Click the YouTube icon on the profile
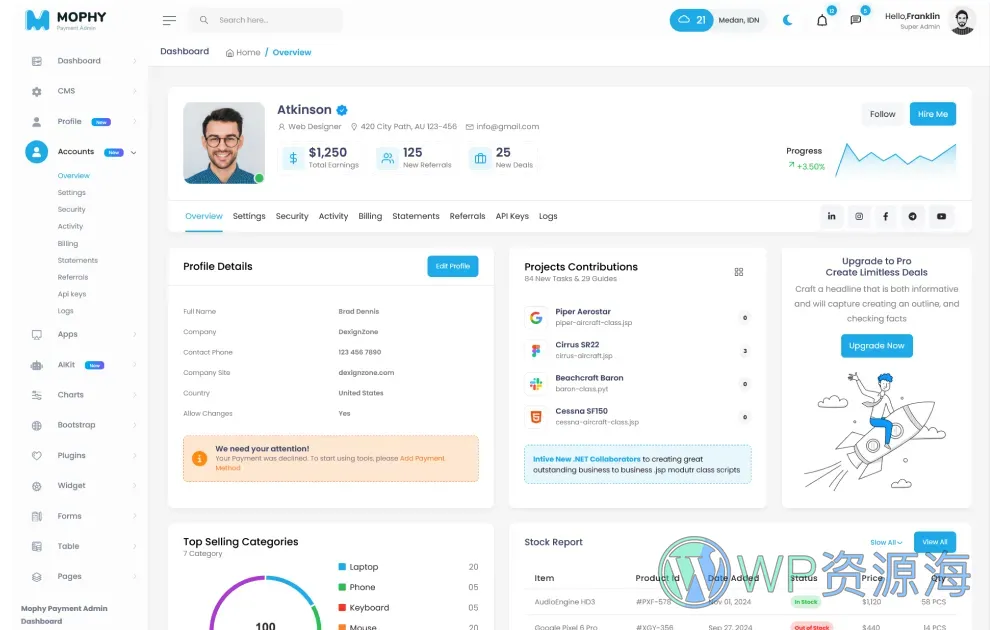 [x=941, y=216]
